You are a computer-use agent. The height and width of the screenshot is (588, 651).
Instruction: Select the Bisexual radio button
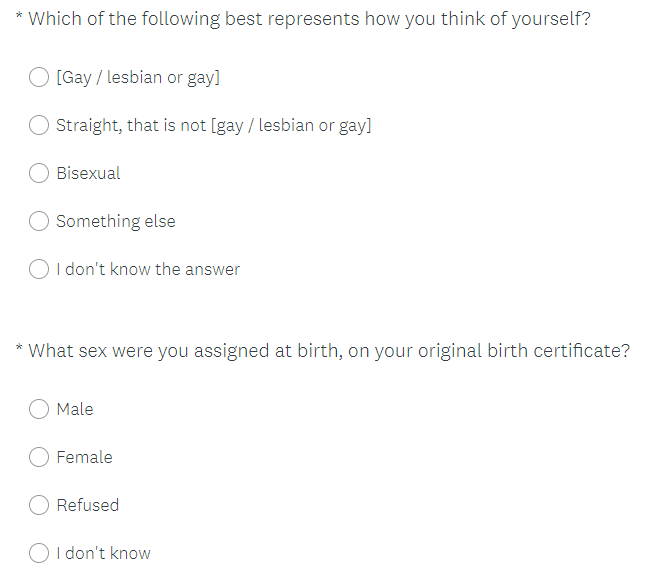[x=39, y=173]
